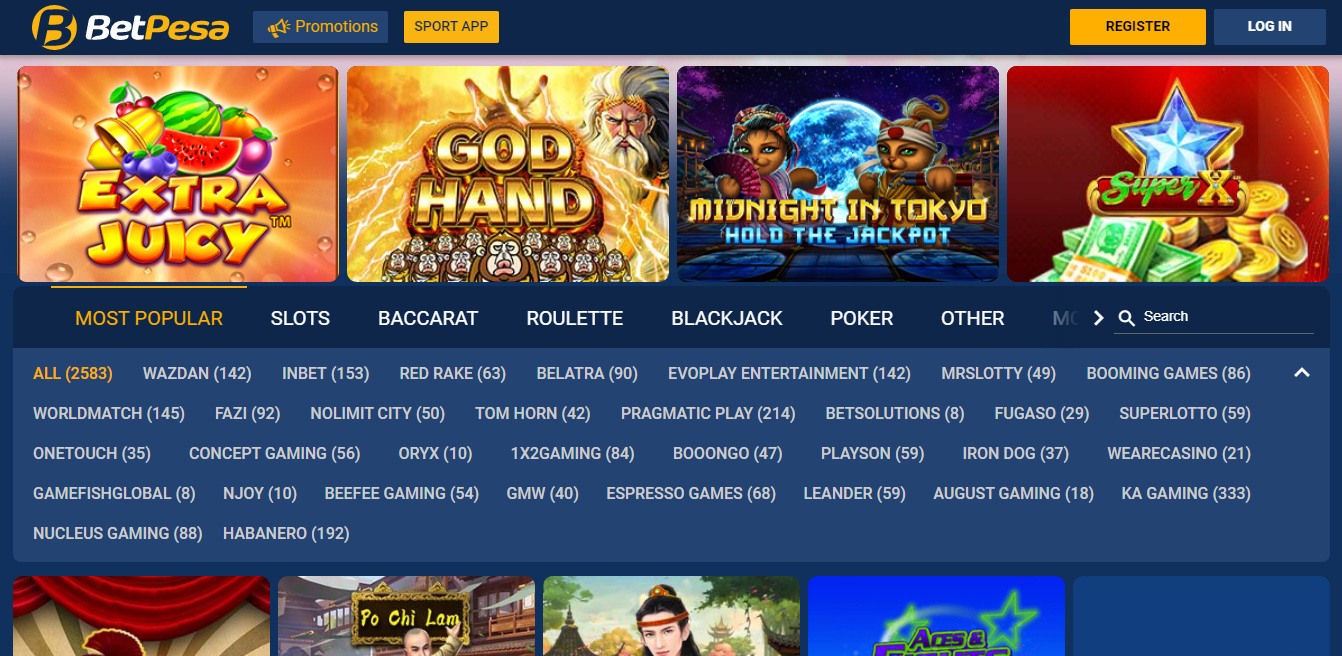Open the Blackjack category tab
The width and height of the screenshot is (1342, 656).
[x=727, y=318]
